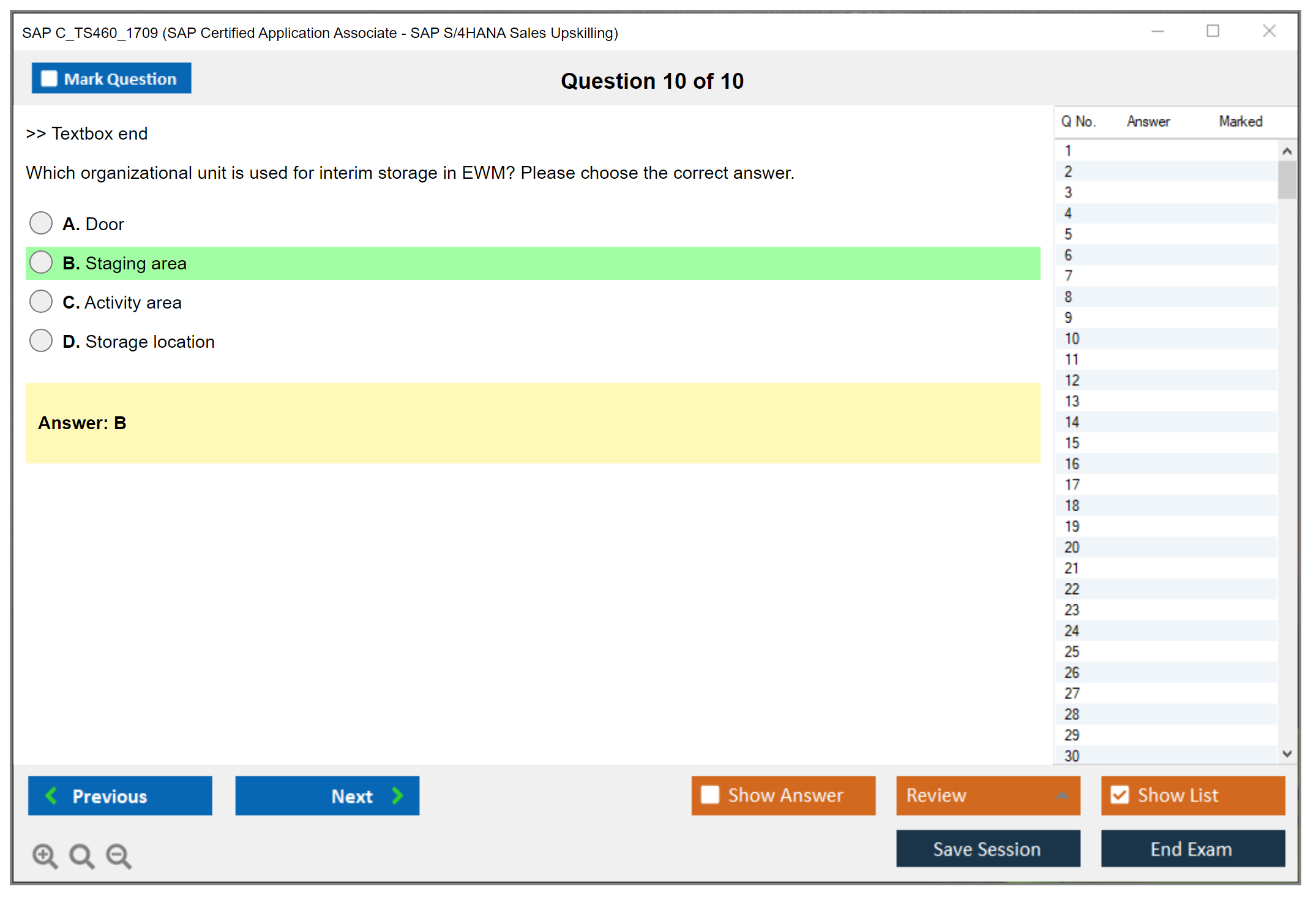Enable the Show Answer checkbox
This screenshot has height=900, width=1316.
[x=710, y=795]
